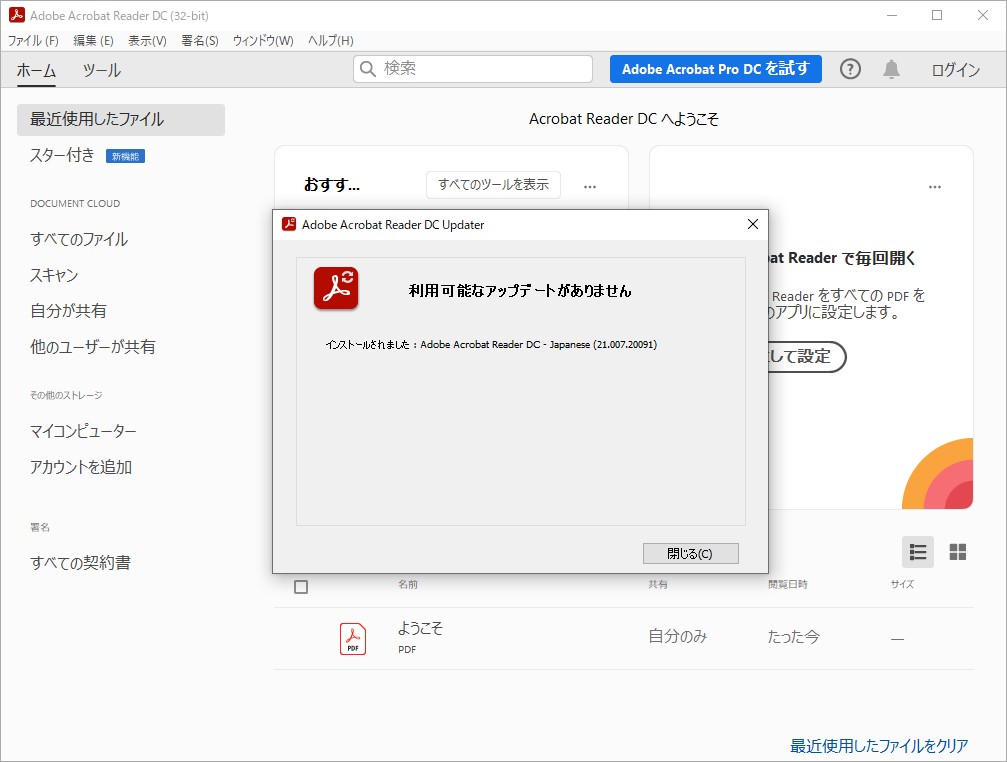This screenshot has width=1007, height=762.
Task: Open the overflow menu on the おすすめ card
Action: pos(590,186)
